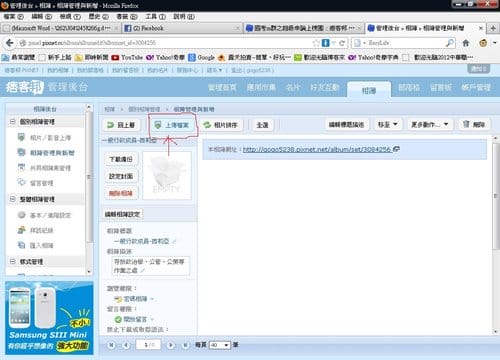The width and height of the screenshot is (500, 360).
Task: Open a new browser tab with plus button
Action: pyautogui.click(x=493, y=28)
